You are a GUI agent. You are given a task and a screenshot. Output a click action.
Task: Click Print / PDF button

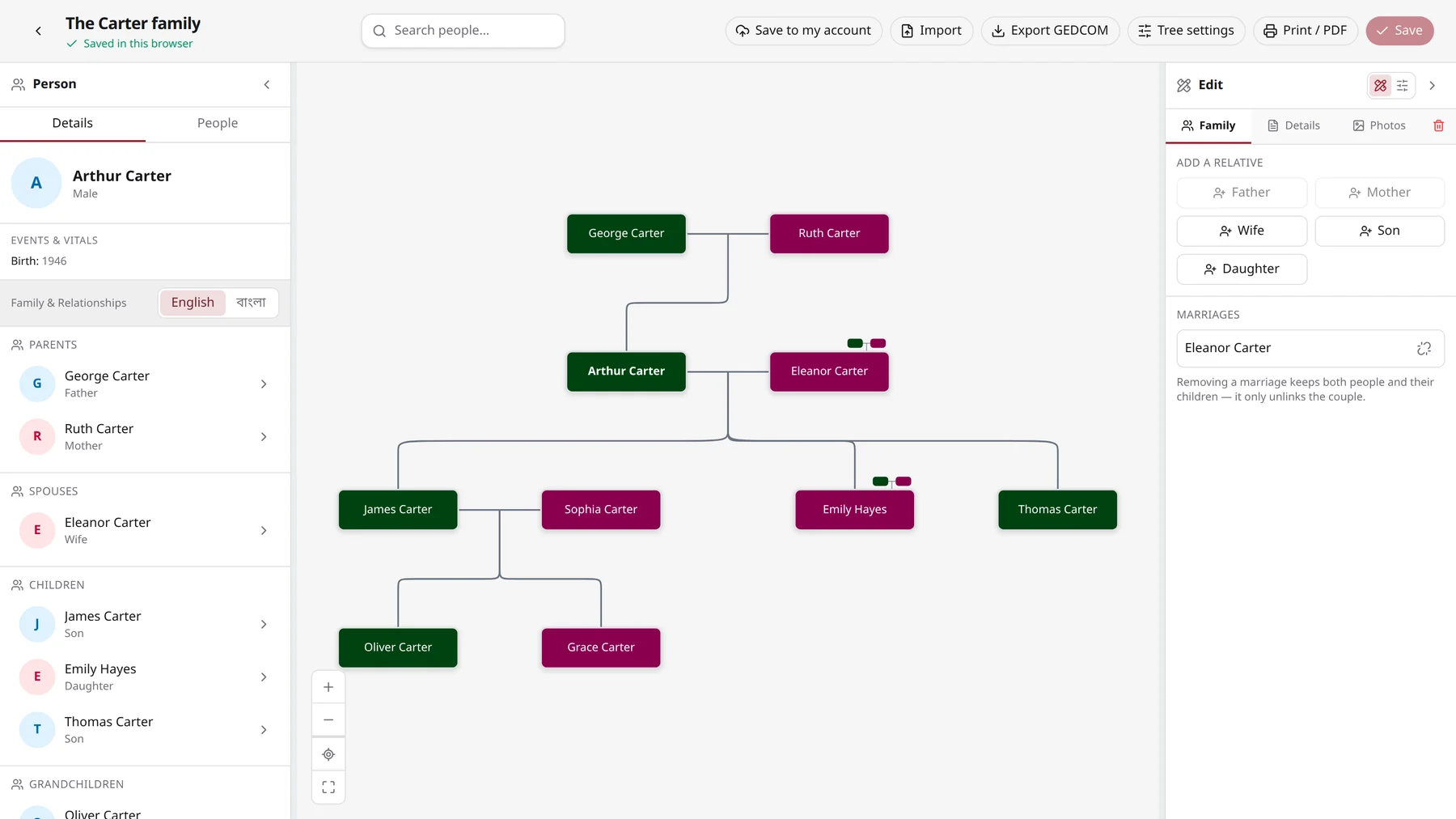coord(1305,31)
